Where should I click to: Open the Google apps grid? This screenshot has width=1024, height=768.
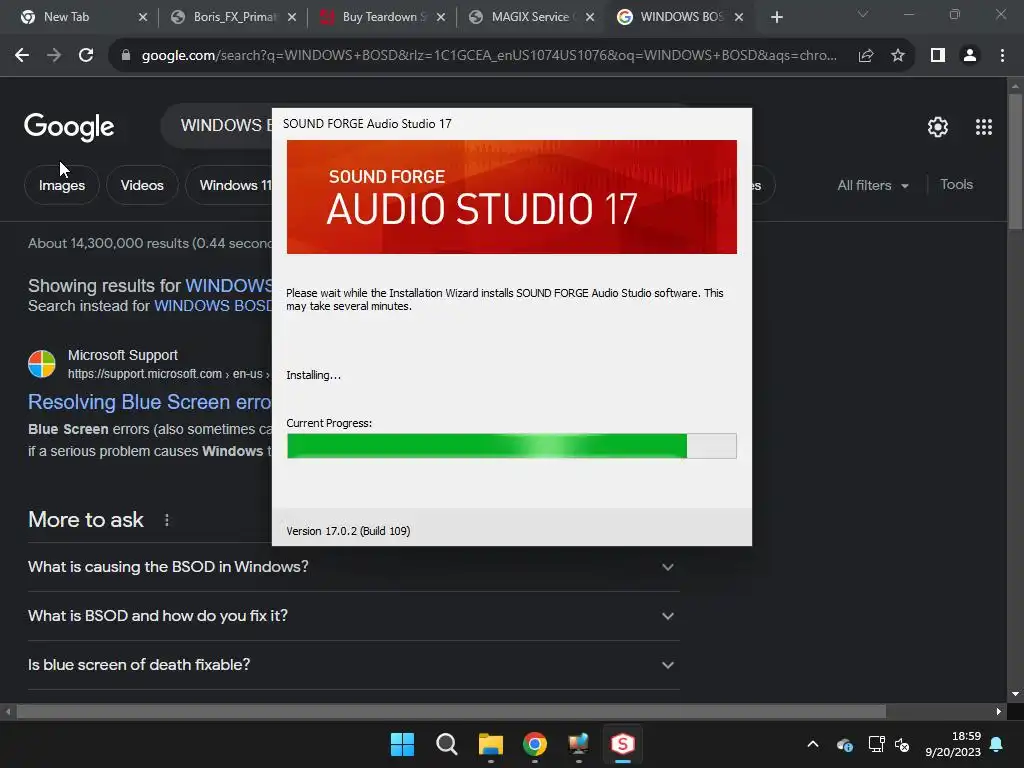click(984, 127)
